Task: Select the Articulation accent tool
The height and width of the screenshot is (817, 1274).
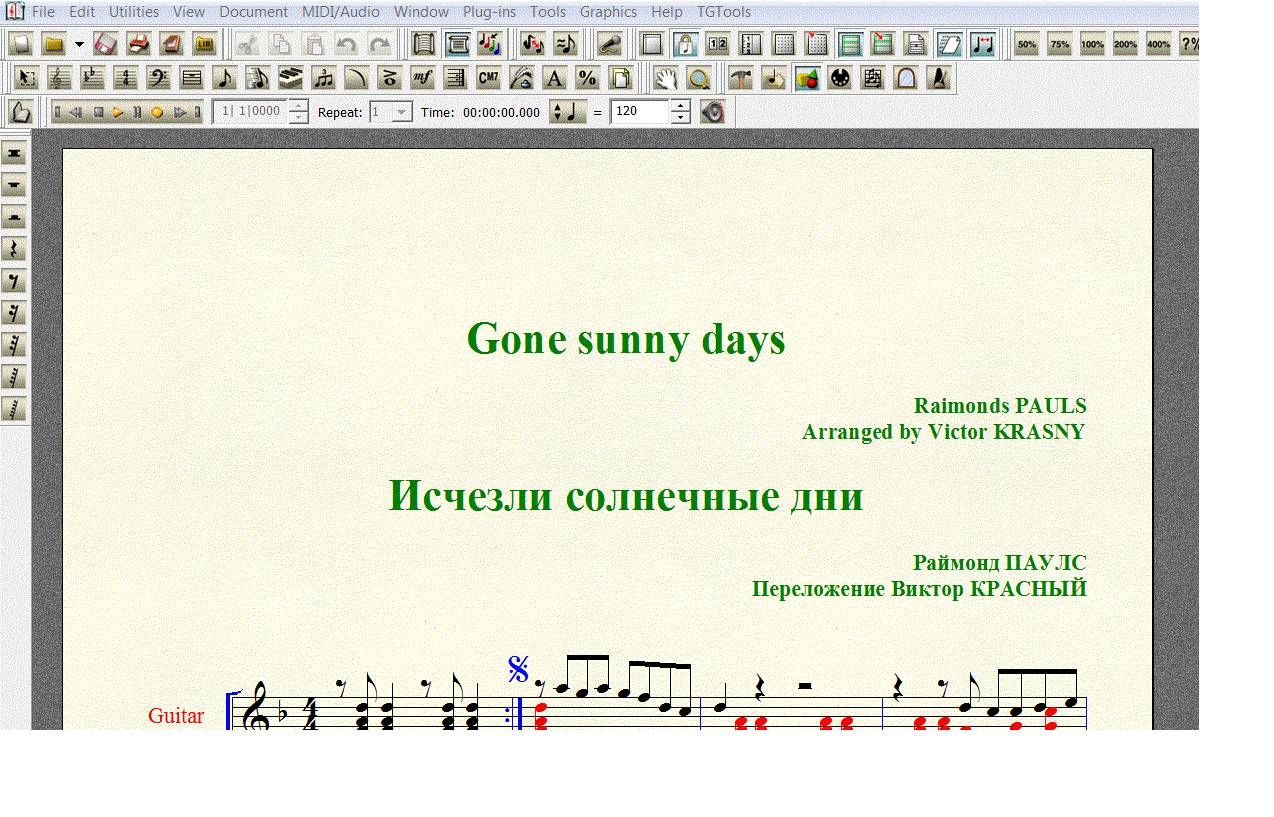Action: coord(389,78)
